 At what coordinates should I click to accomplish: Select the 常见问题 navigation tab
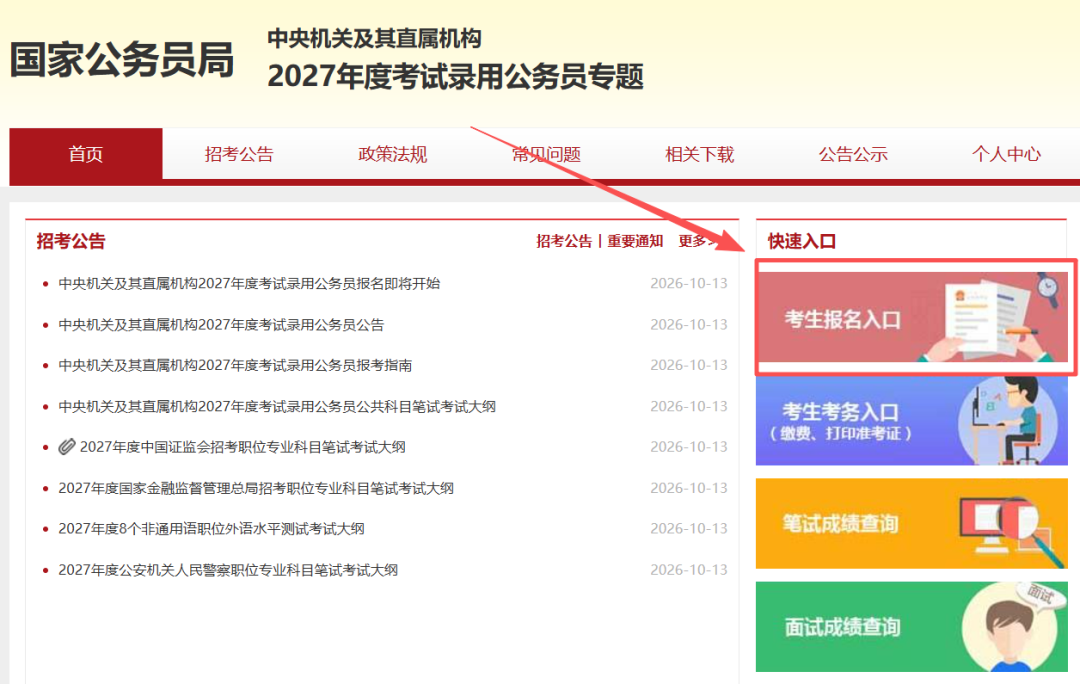(546, 154)
